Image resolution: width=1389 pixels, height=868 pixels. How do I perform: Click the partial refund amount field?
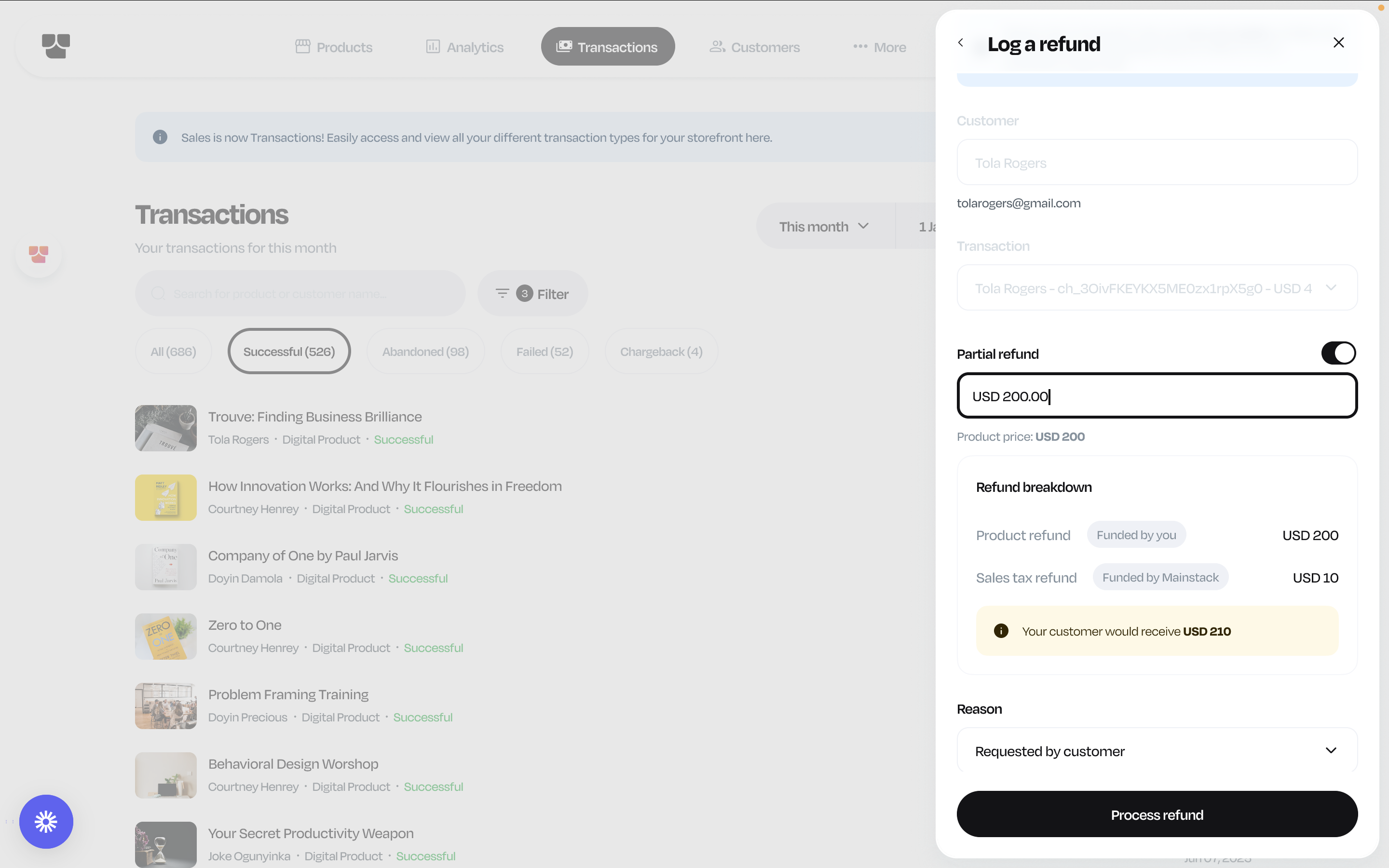tap(1157, 396)
